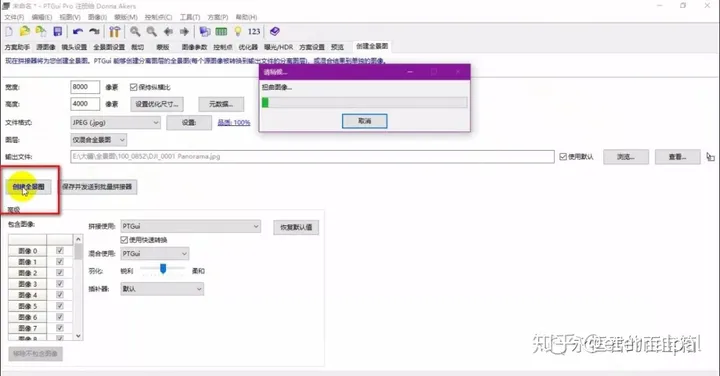
Task: Click 保存并发送到批量拼接器 button
Action: 97,187
